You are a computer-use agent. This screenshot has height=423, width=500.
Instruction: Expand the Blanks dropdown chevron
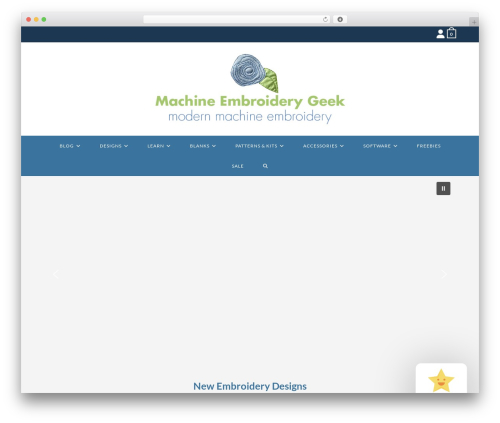pyautogui.click(x=214, y=146)
